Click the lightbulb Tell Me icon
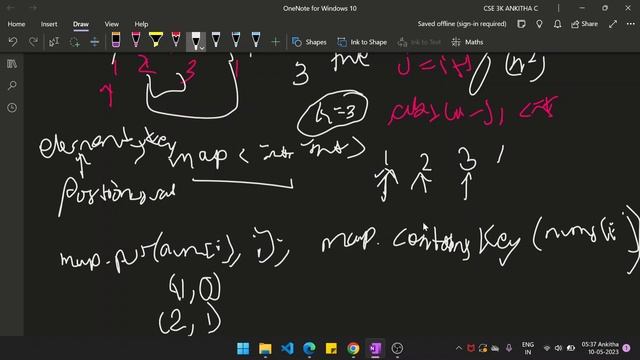The height and width of the screenshot is (360, 640). [539, 24]
